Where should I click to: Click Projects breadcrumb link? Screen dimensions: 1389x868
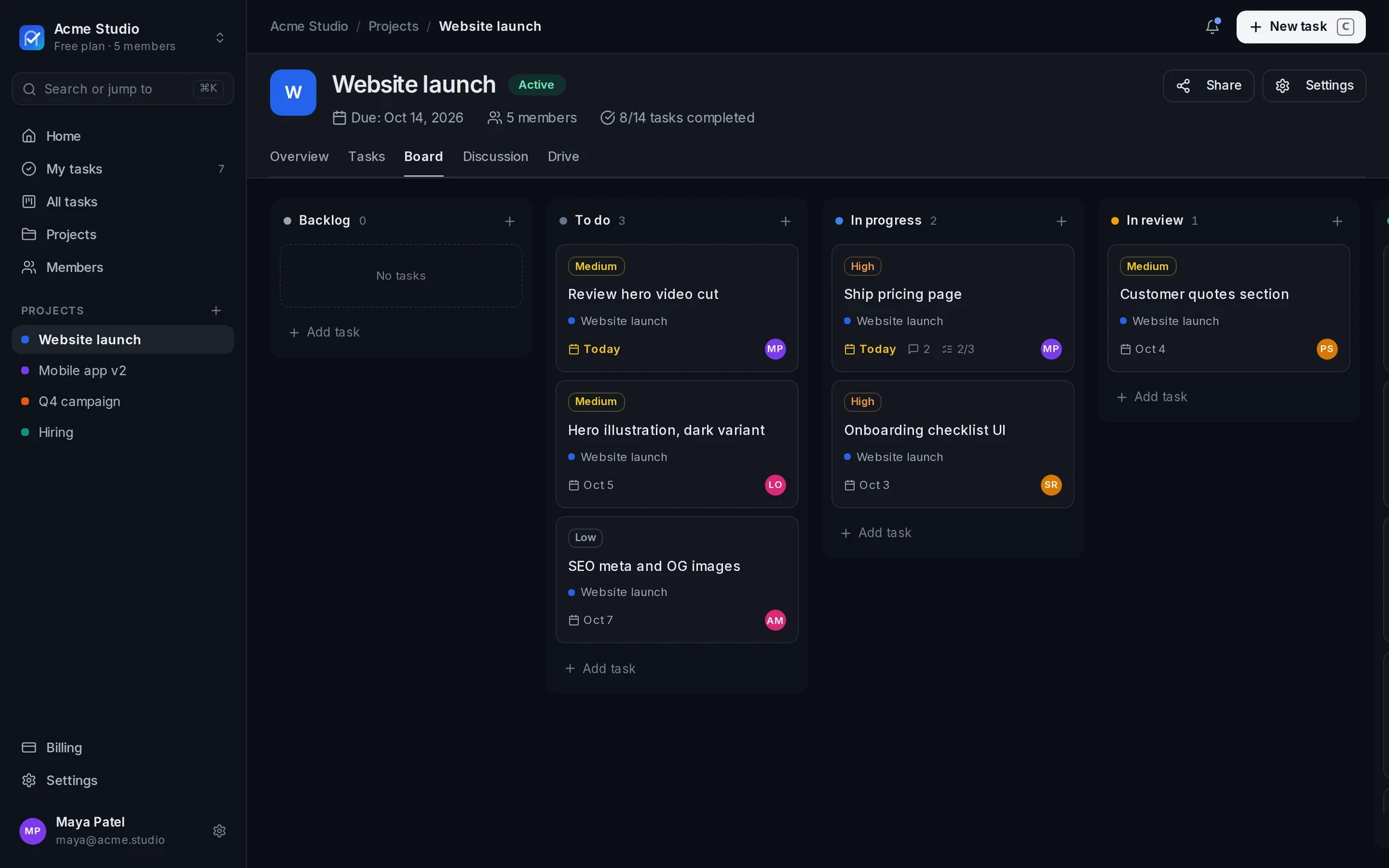tap(394, 26)
